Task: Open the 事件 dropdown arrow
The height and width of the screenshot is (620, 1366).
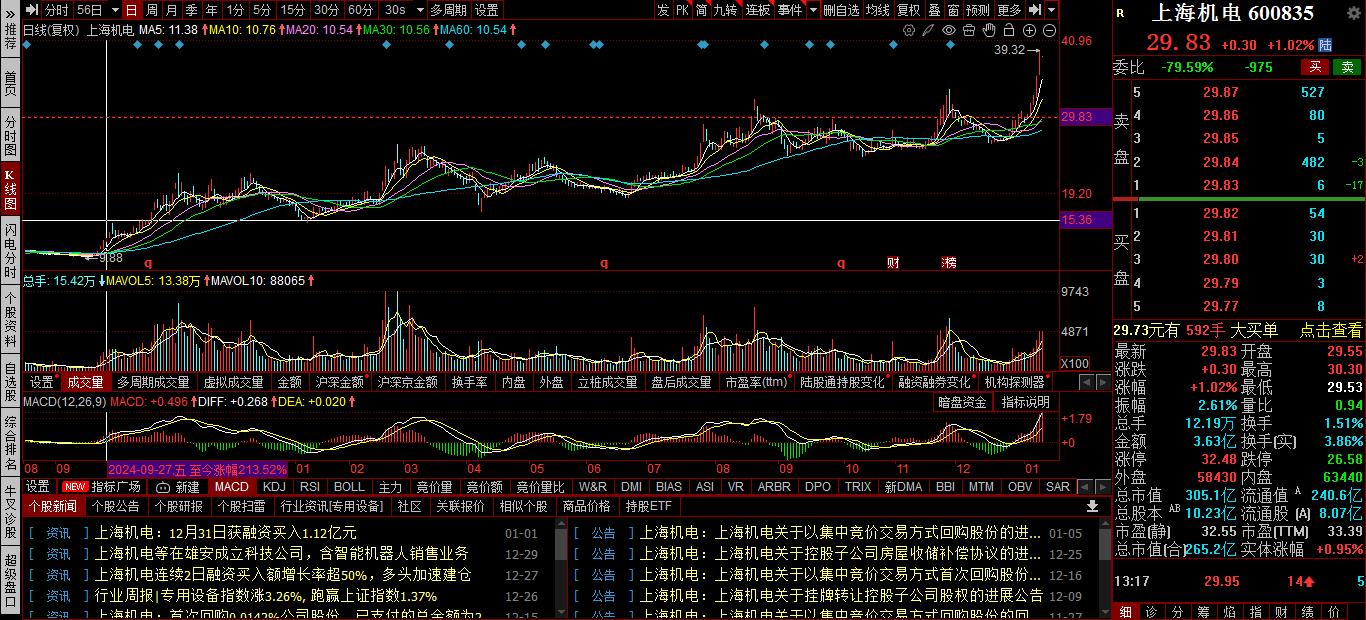Action: [x=813, y=9]
